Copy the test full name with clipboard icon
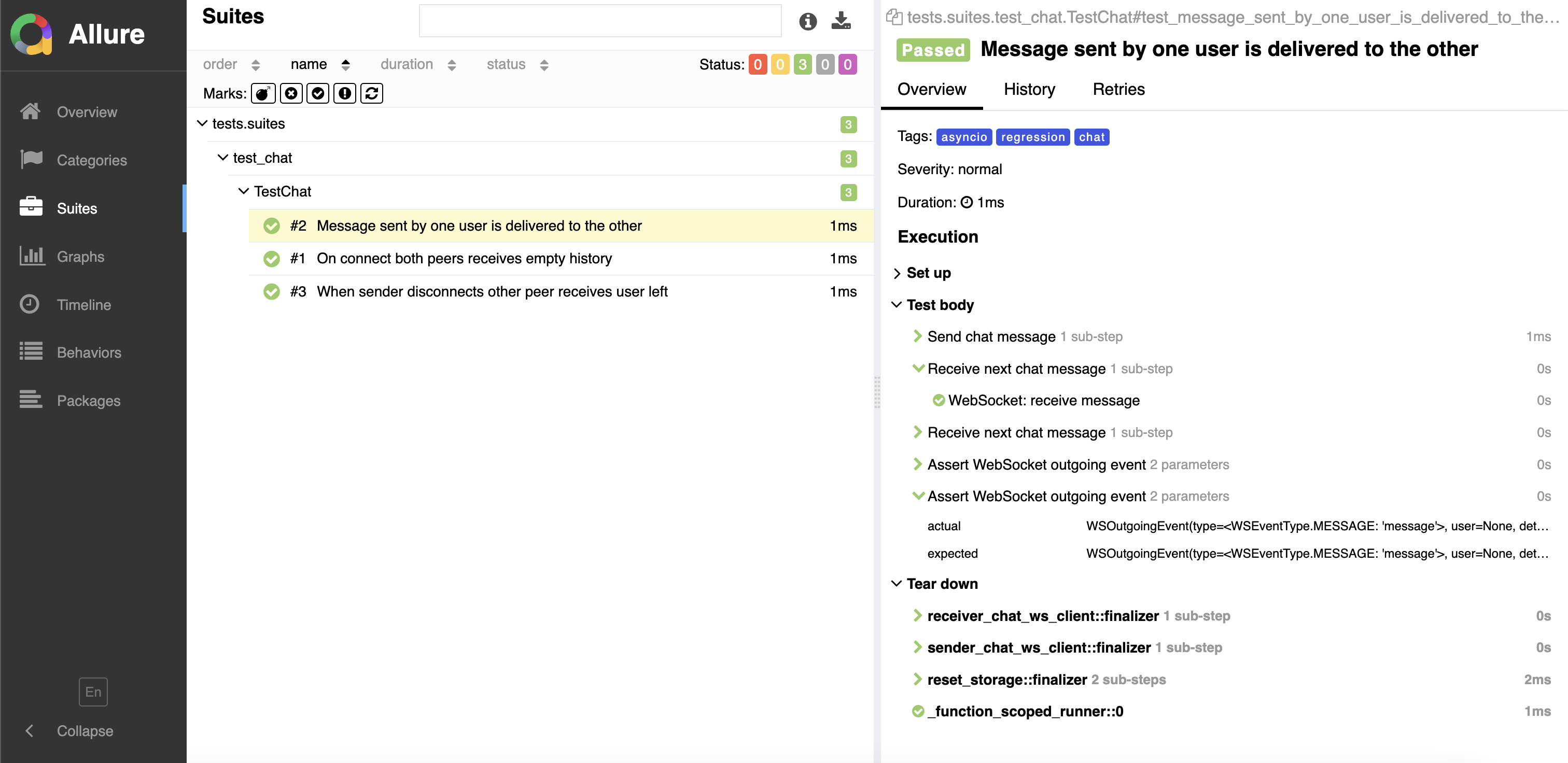 coord(893,17)
